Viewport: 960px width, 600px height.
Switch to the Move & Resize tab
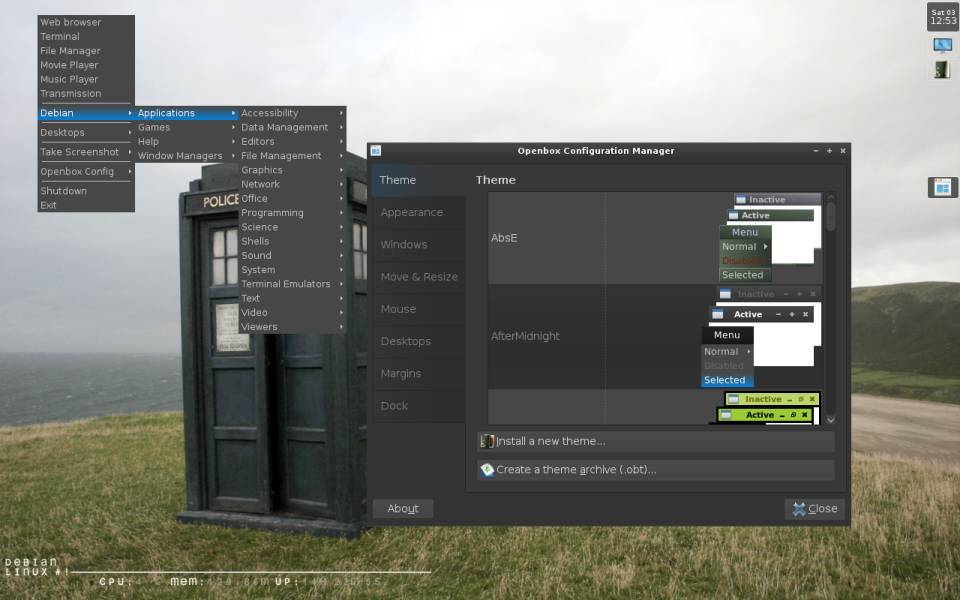tap(419, 277)
